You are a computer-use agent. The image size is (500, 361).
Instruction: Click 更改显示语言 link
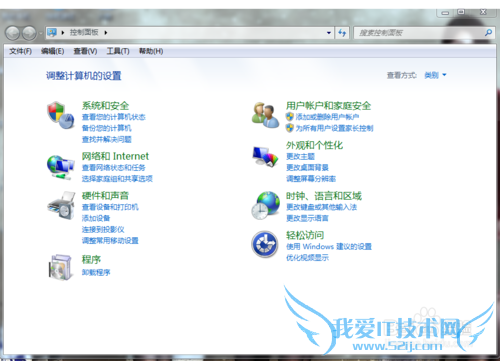point(307,218)
